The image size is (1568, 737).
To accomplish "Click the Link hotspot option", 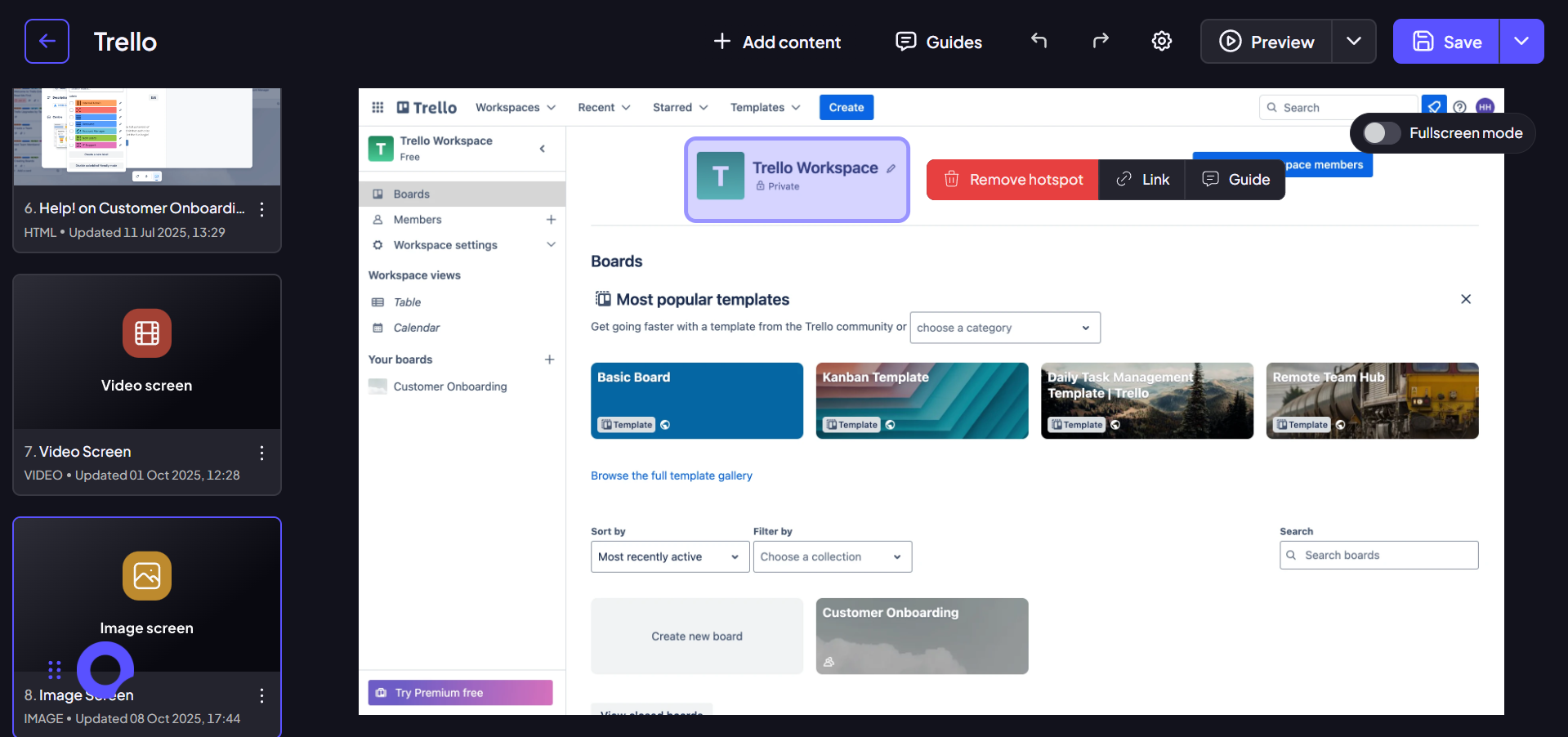I will pos(1142,180).
